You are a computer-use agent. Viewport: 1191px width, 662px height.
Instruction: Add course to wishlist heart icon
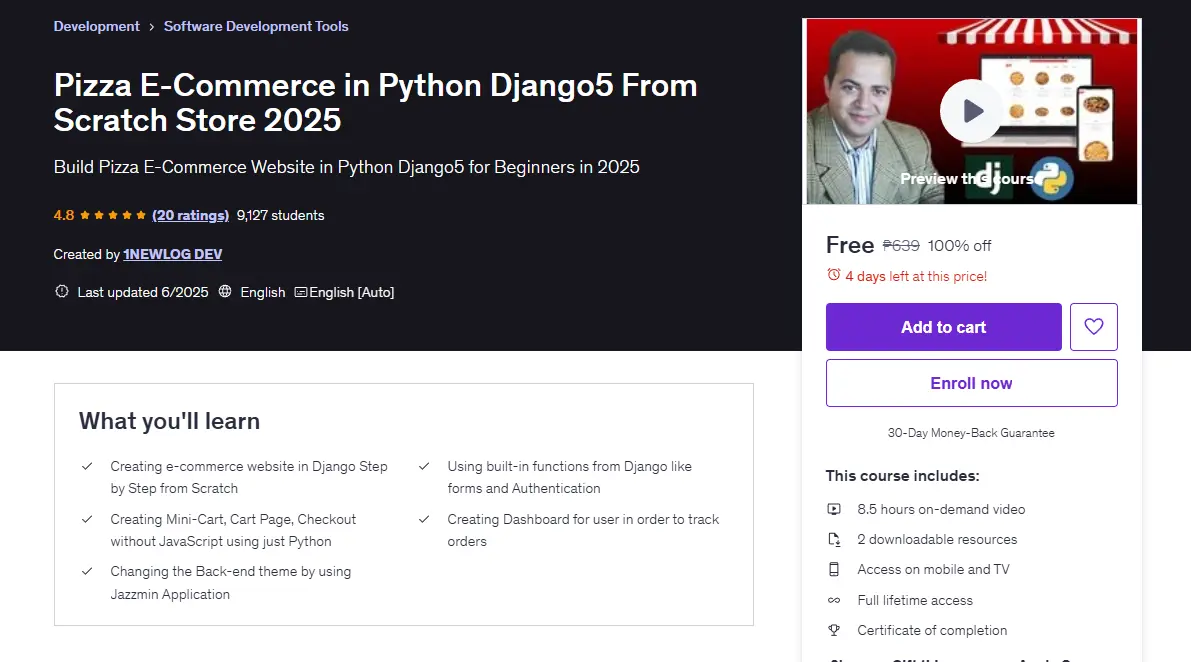coord(1094,326)
